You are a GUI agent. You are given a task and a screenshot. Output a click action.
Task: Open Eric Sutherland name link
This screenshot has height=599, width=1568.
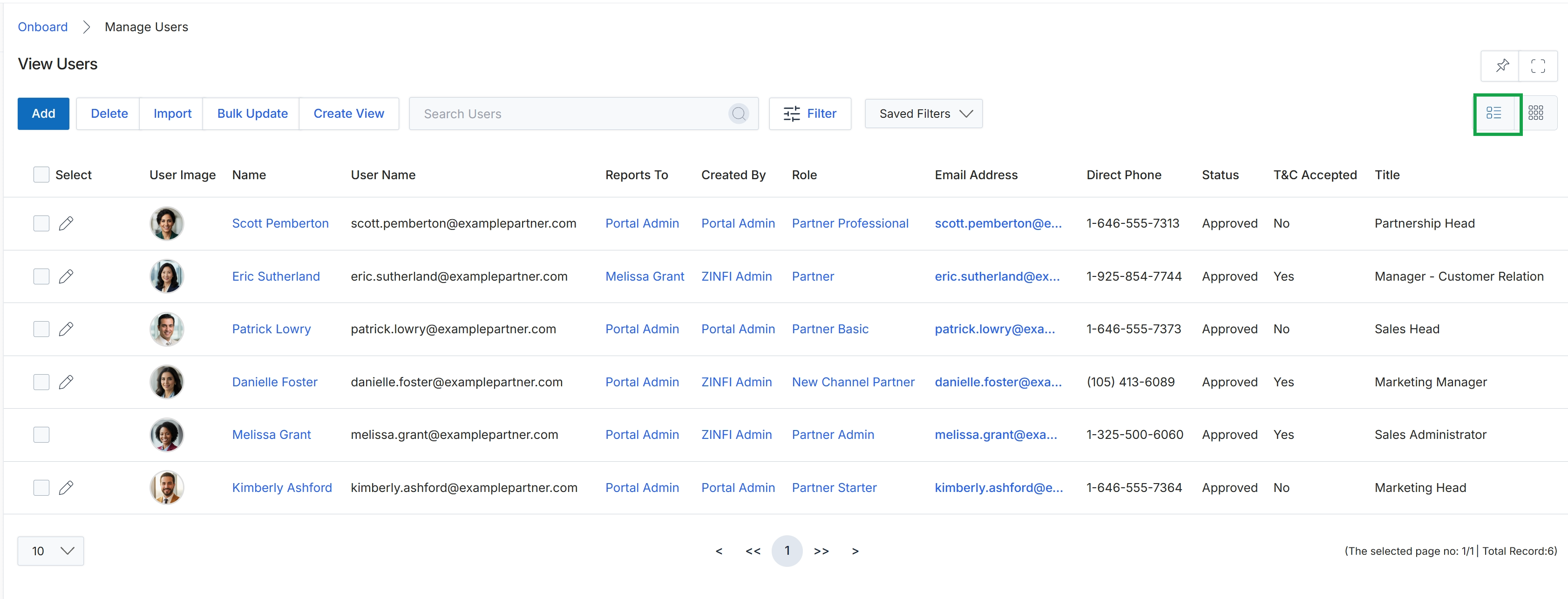coord(276,277)
